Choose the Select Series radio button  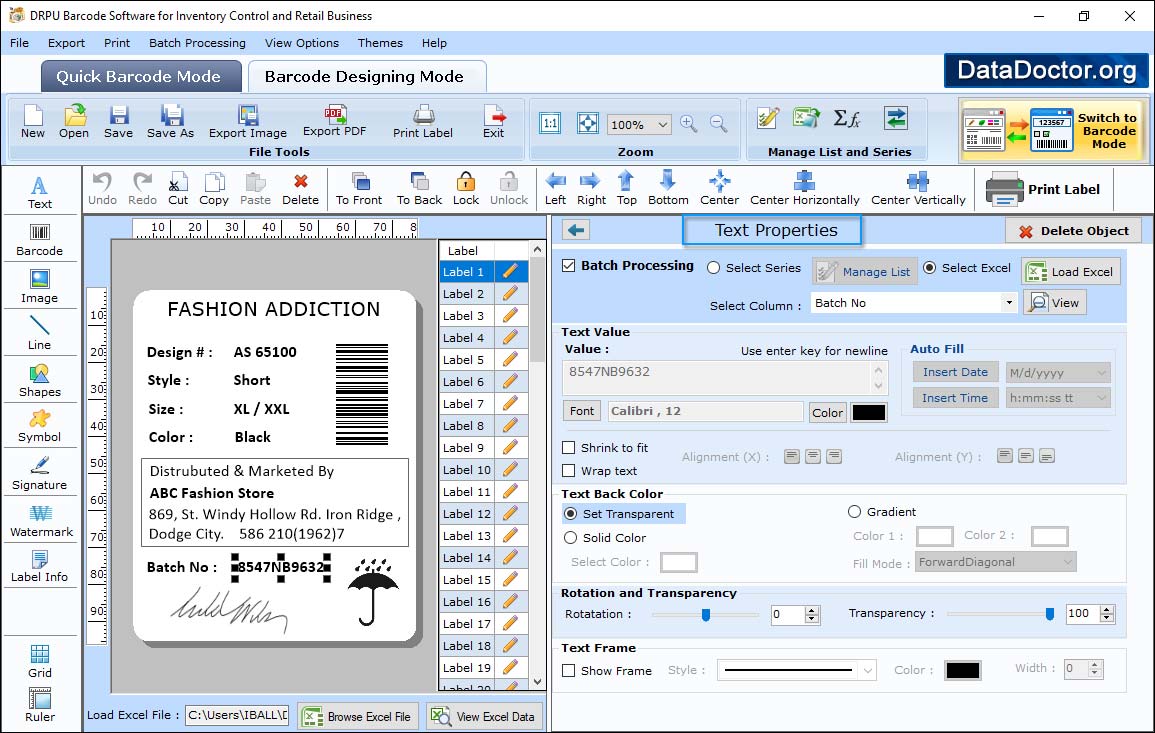tap(713, 268)
